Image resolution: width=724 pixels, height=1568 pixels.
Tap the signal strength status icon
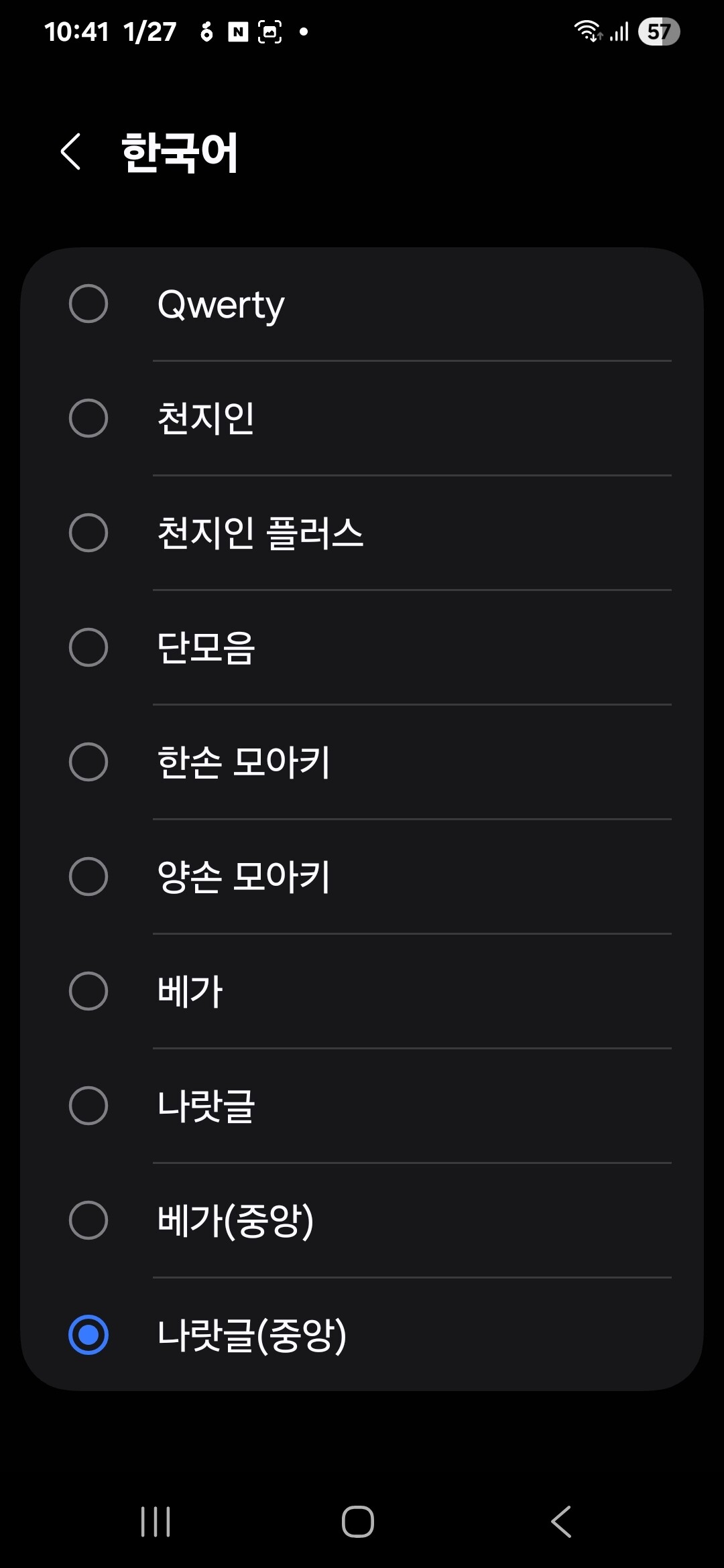tap(619, 31)
